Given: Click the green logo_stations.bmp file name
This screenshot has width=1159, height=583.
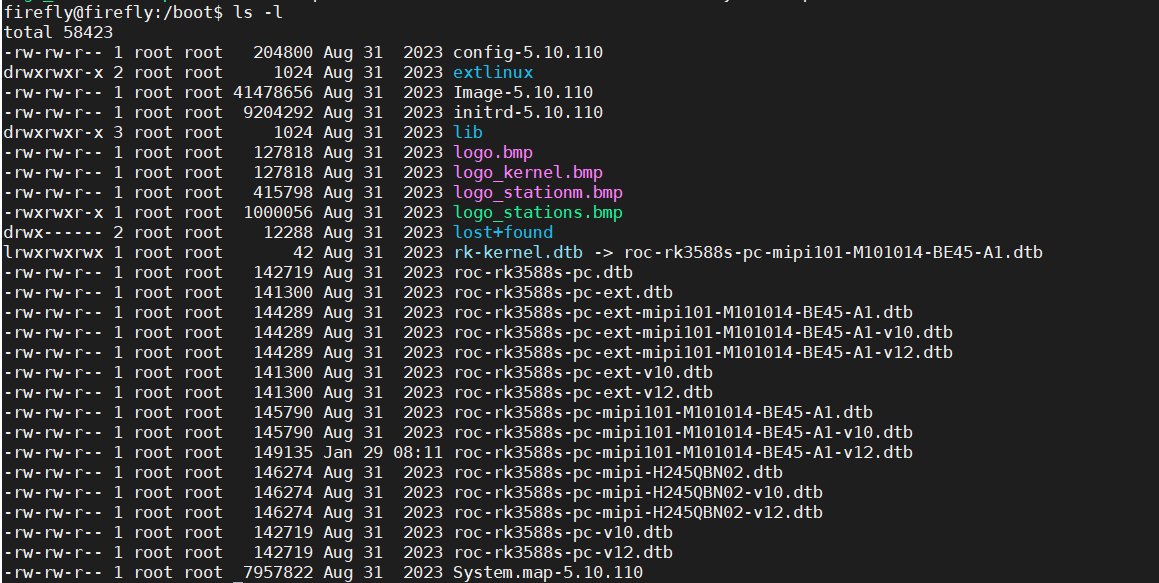Looking at the screenshot, I should pyautogui.click(x=537, y=213).
